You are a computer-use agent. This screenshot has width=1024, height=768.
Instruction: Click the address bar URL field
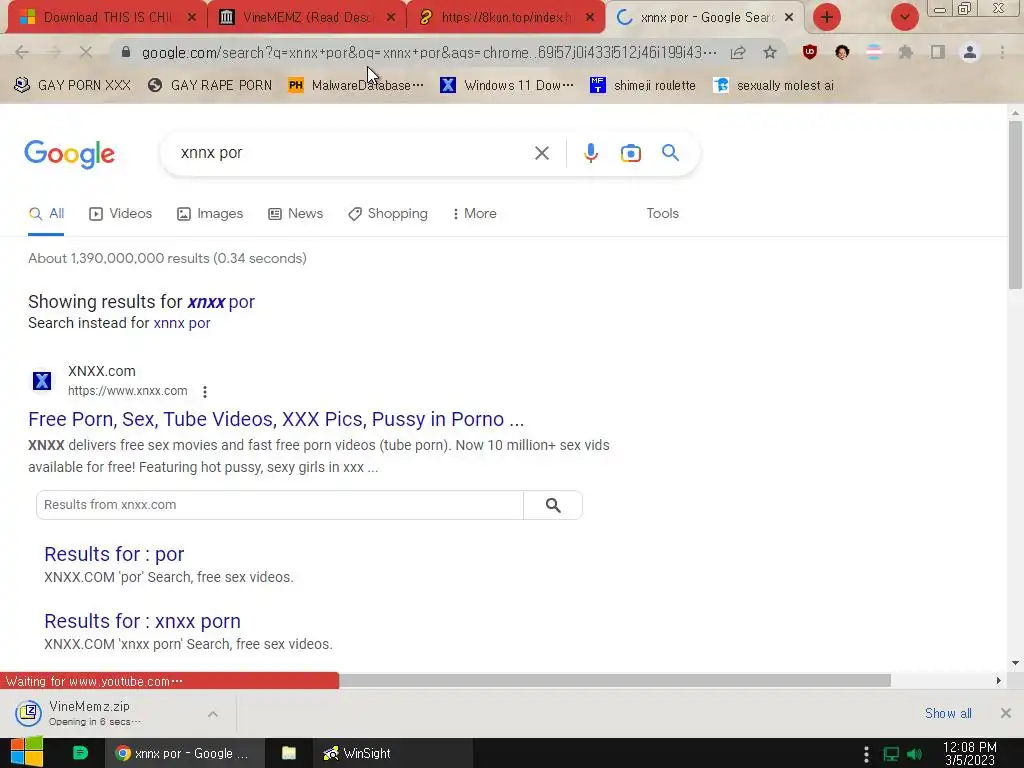click(x=428, y=52)
